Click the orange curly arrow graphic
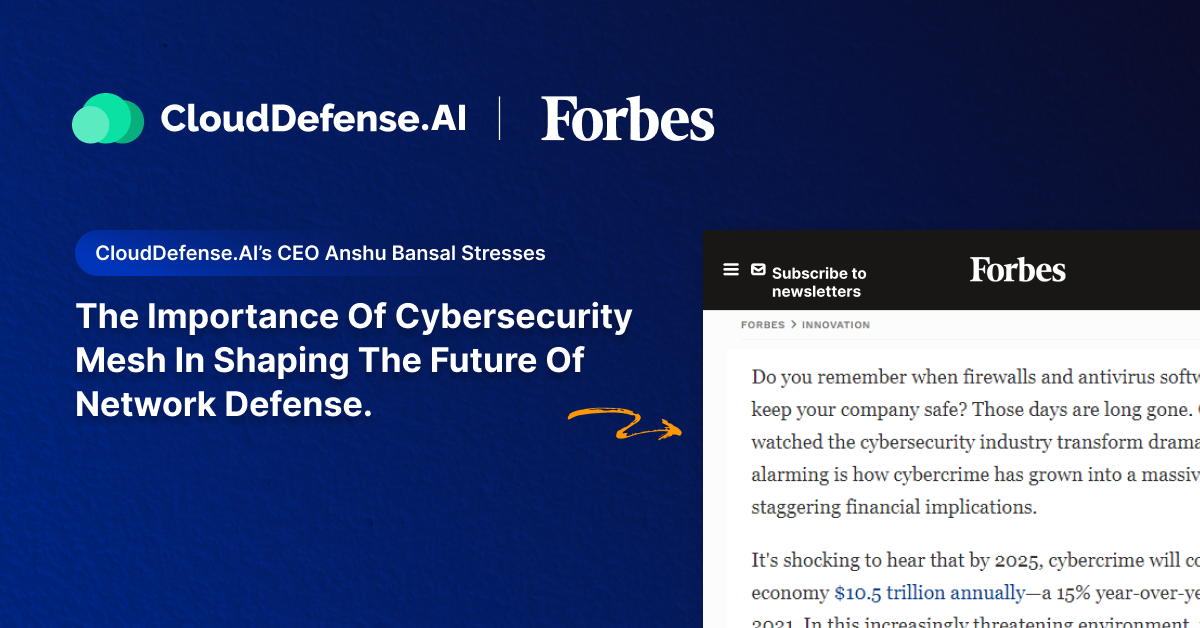 625,423
